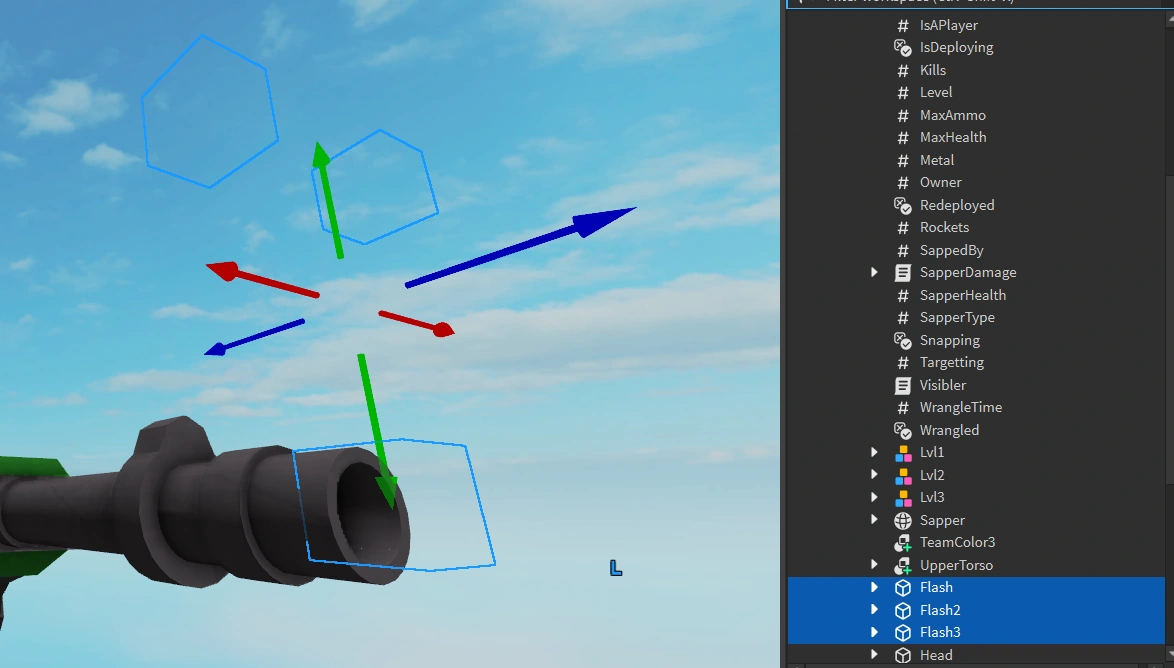
Task: Select the WrangleTime row label
Action: click(961, 407)
